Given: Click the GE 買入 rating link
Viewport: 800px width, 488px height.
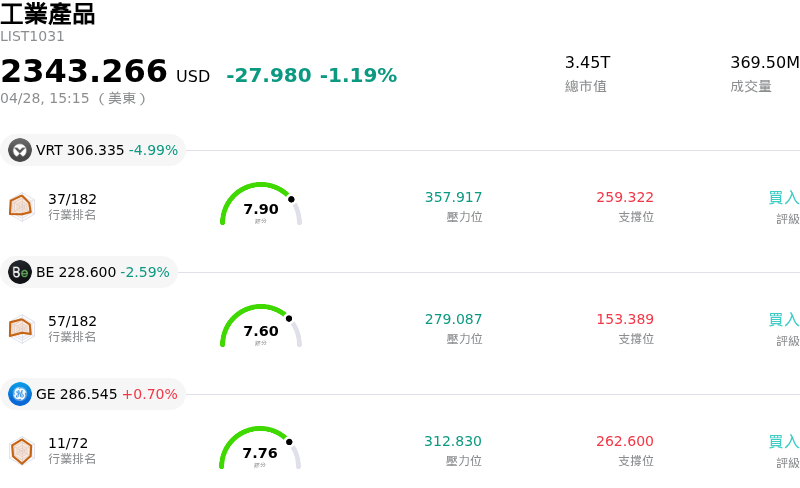Looking at the screenshot, I should [784, 442].
